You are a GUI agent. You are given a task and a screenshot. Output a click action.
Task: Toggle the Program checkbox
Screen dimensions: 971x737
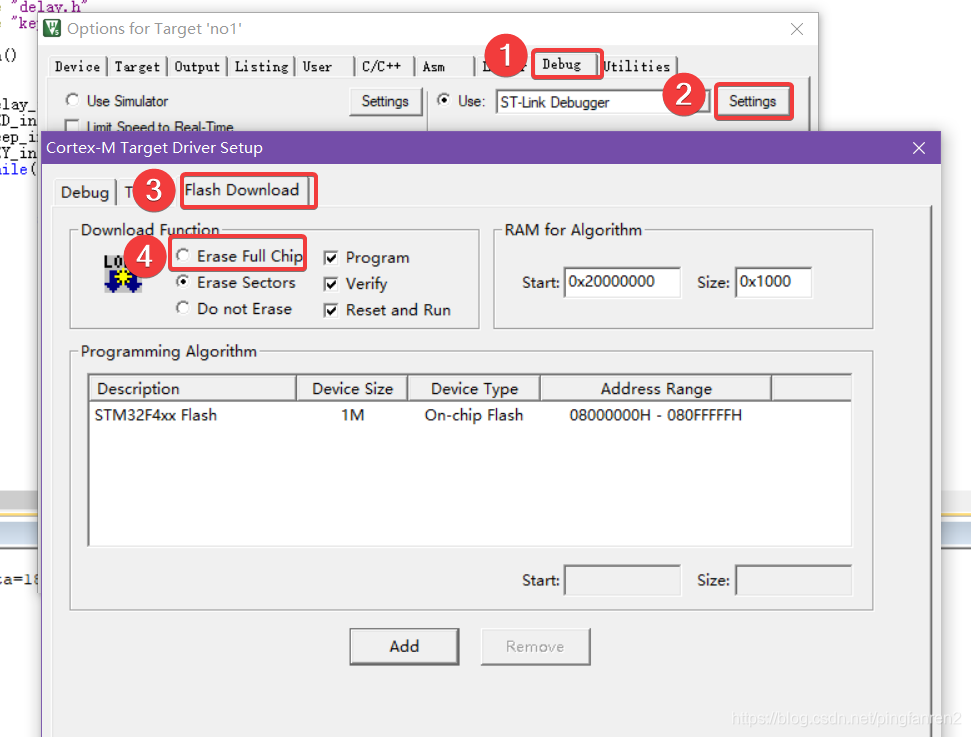coord(331,258)
